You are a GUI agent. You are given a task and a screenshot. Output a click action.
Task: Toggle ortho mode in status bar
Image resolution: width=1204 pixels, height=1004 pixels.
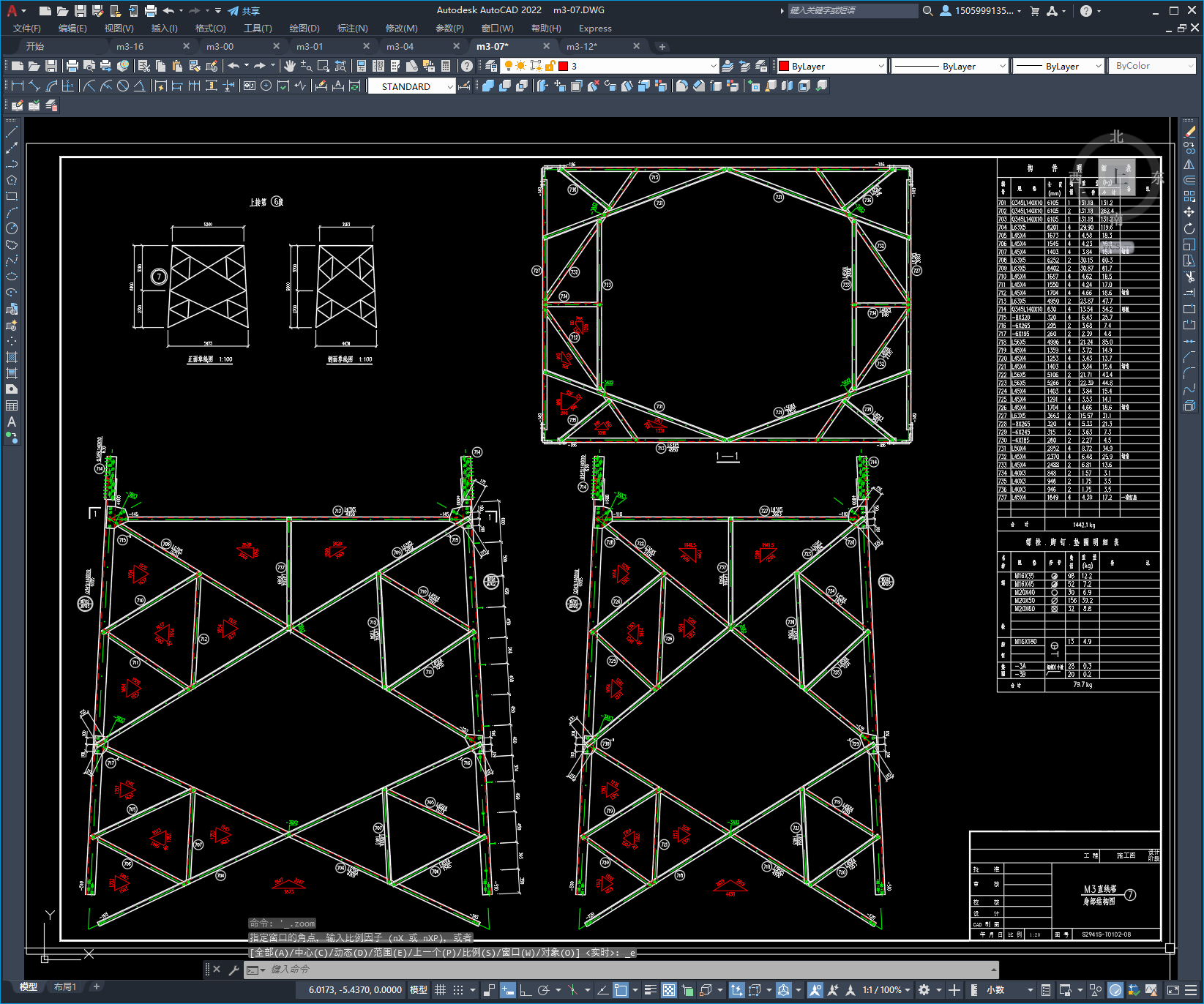click(x=526, y=990)
